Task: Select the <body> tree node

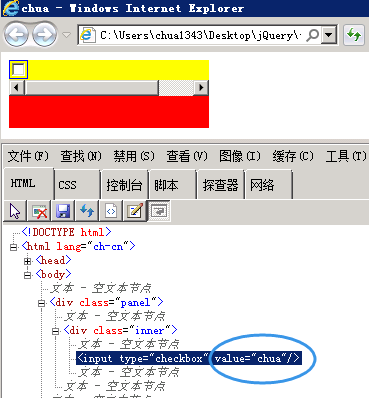Action: click(x=53, y=274)
